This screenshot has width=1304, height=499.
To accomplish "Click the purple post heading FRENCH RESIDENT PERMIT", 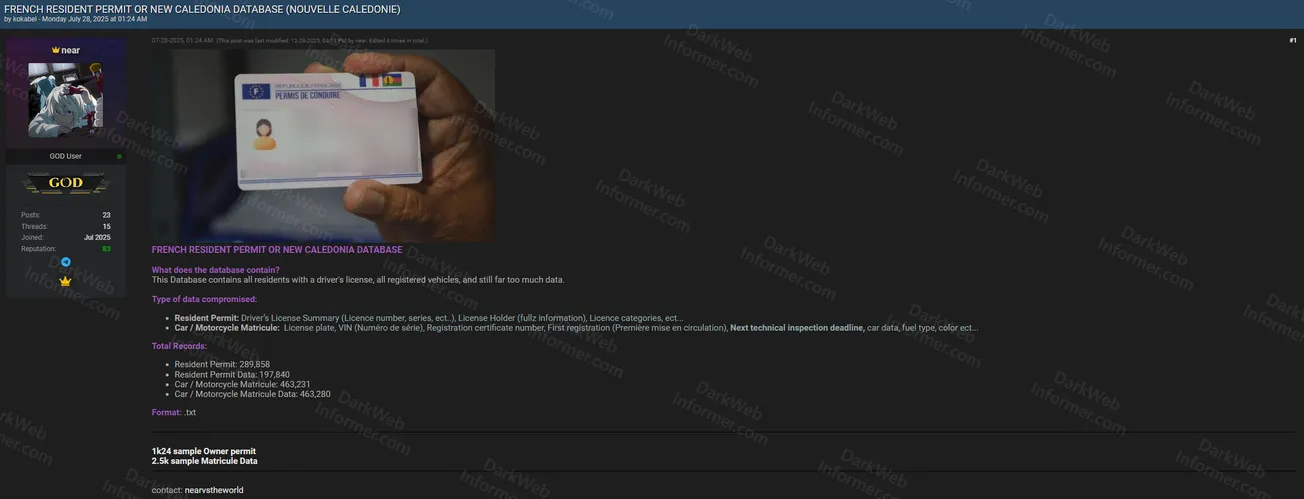I will coord(277,250).
